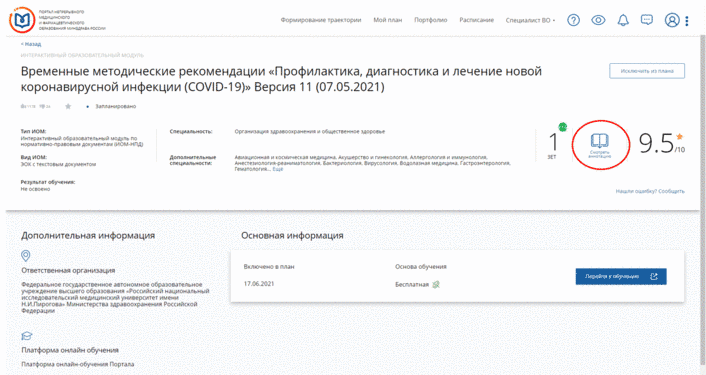Open the Формирование траектории menu item
The width and height of the screenshot is (706, 375).
pos(321,20)
